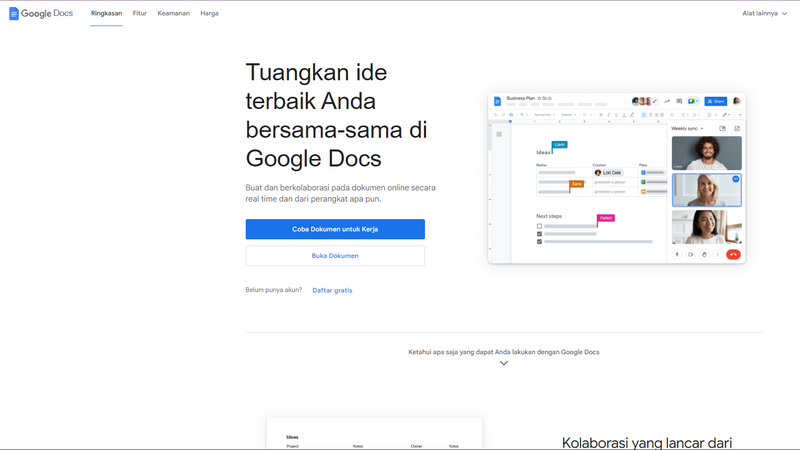This screenshot has height=450, width=800.
Task: Click the document outline icon in illustration
Action: pyautogui.click(x=499, y=135)
